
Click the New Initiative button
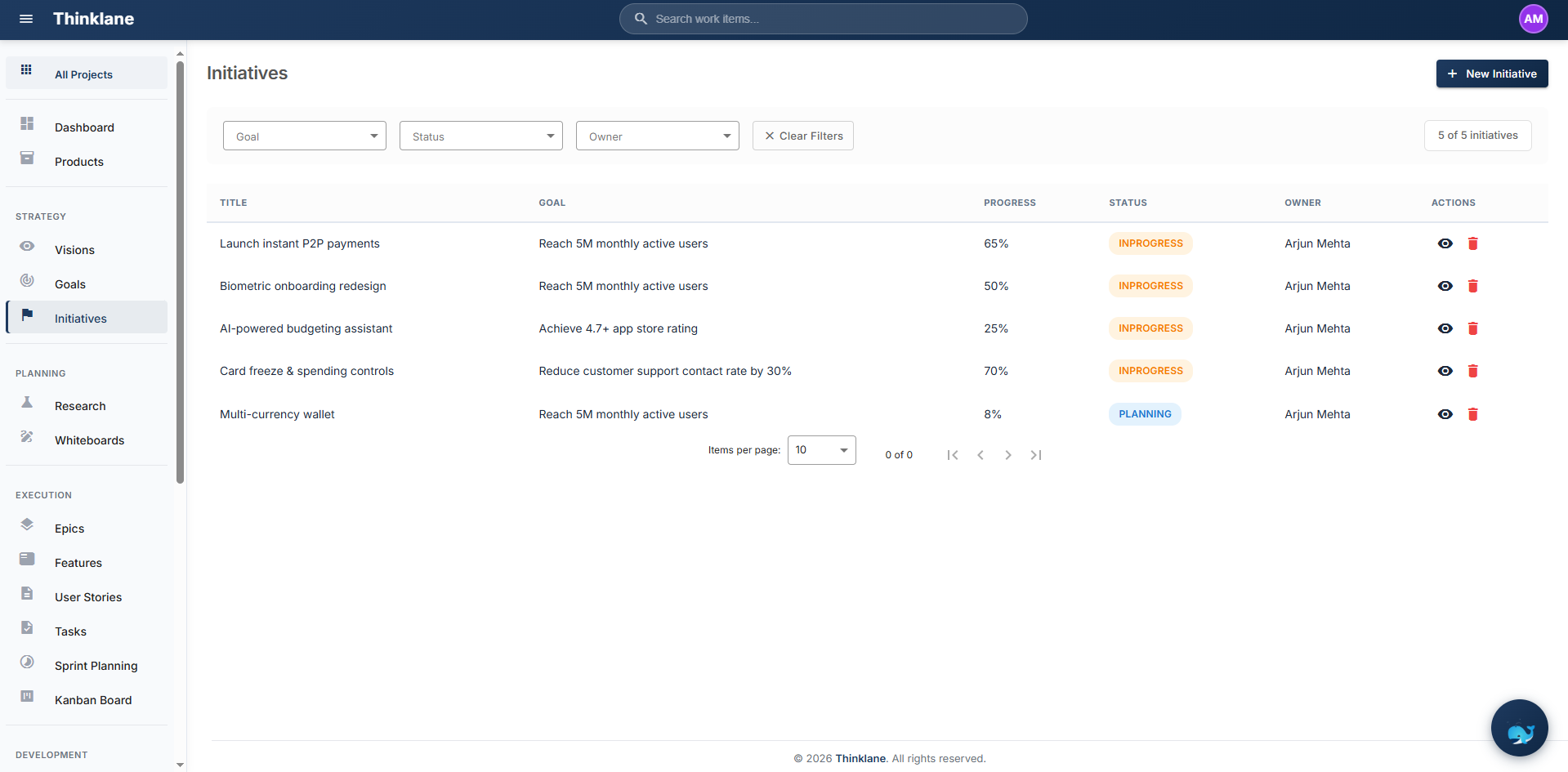click(1492, 74)
